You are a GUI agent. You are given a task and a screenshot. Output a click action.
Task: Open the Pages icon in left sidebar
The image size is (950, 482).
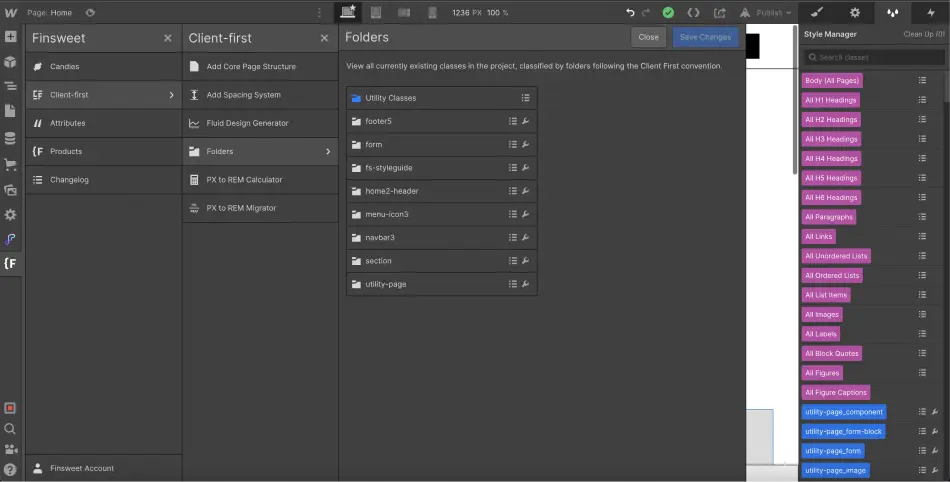(x=10, y=111)
